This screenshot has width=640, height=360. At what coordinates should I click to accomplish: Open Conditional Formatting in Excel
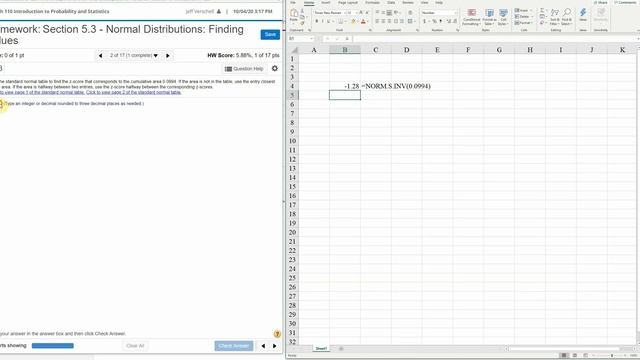point(471,17)
